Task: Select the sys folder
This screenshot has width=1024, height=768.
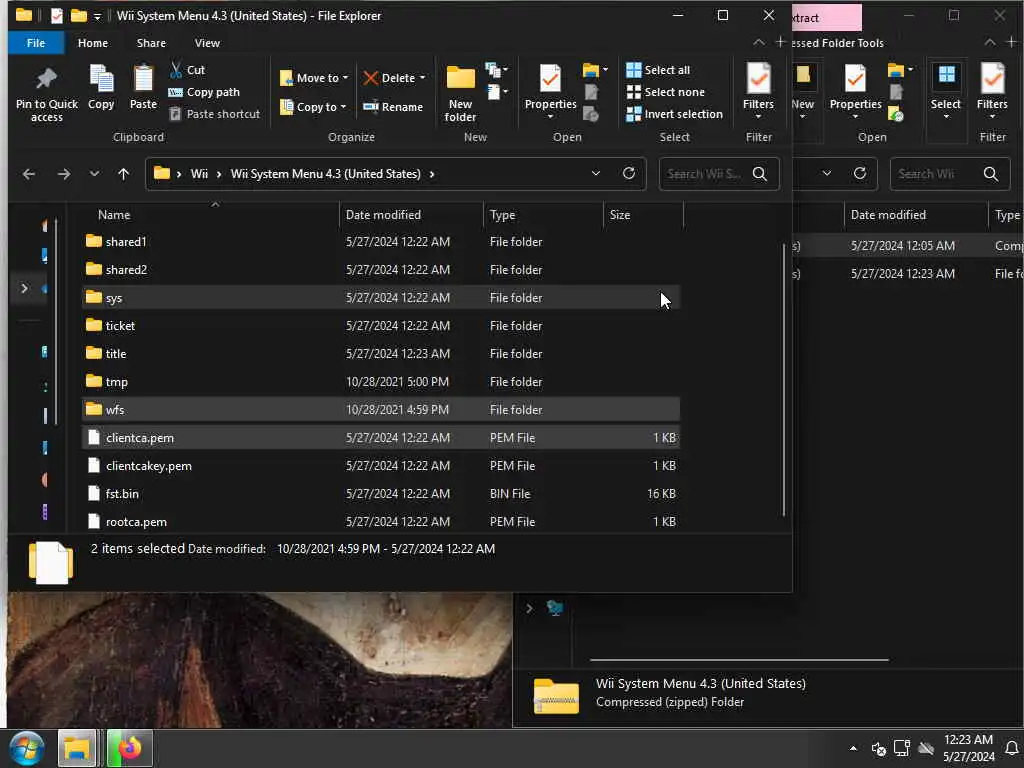Action: [x=381, y=298]
